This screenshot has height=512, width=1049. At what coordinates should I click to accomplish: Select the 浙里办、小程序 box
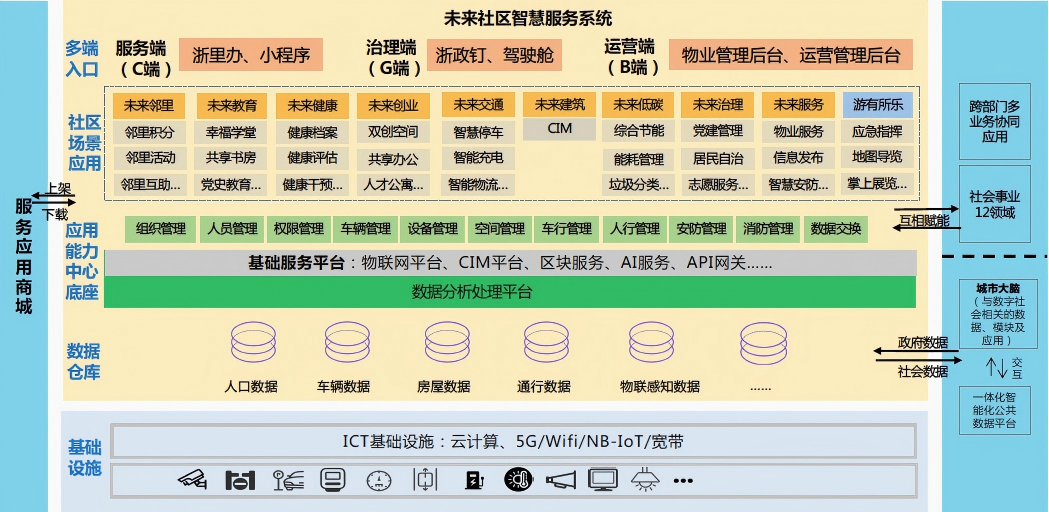coord(251,55)
